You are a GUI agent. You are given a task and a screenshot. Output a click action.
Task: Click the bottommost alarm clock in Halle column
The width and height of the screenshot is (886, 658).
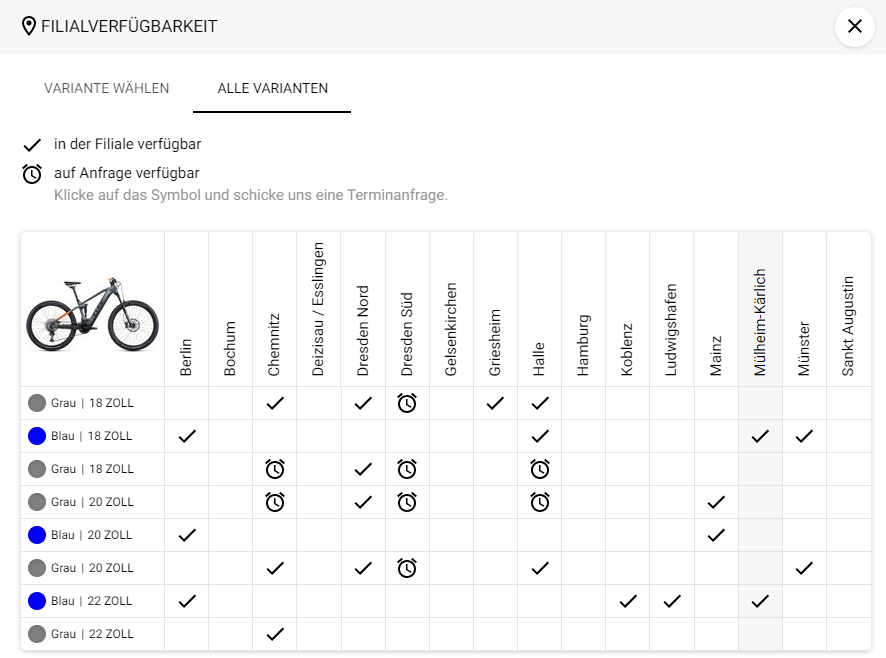pos(540,502)
